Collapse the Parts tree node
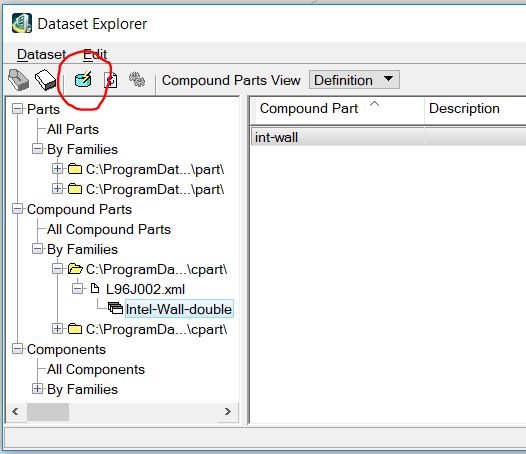This screenshot has height=454, width=526. click(x=17, y=109)
